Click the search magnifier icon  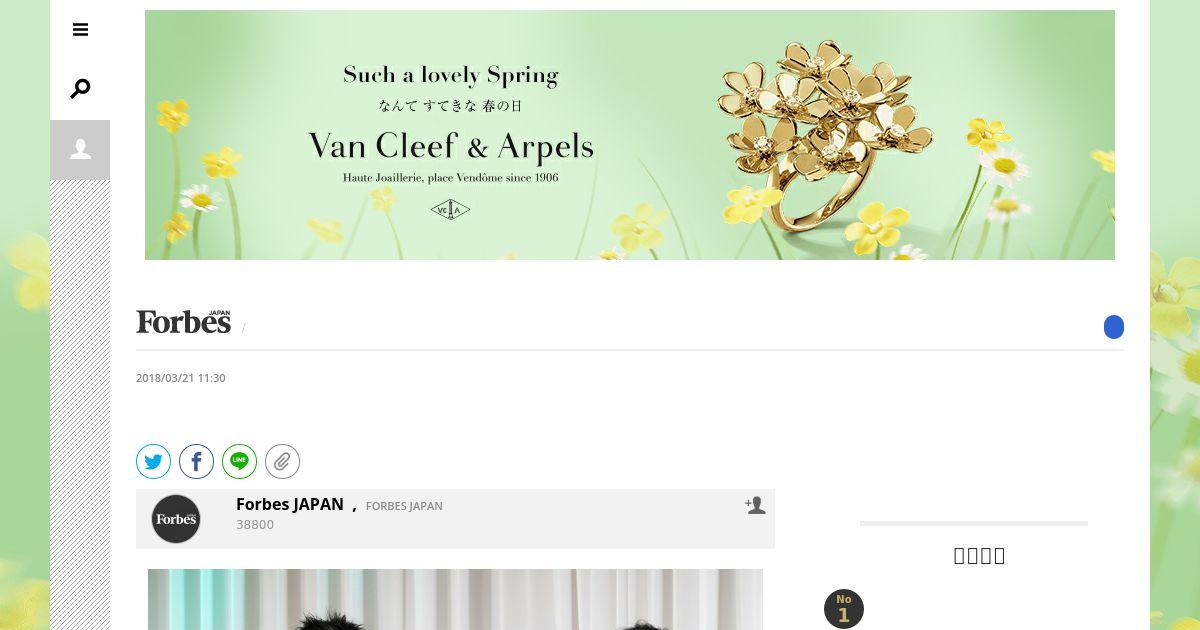tap(80, 89)
